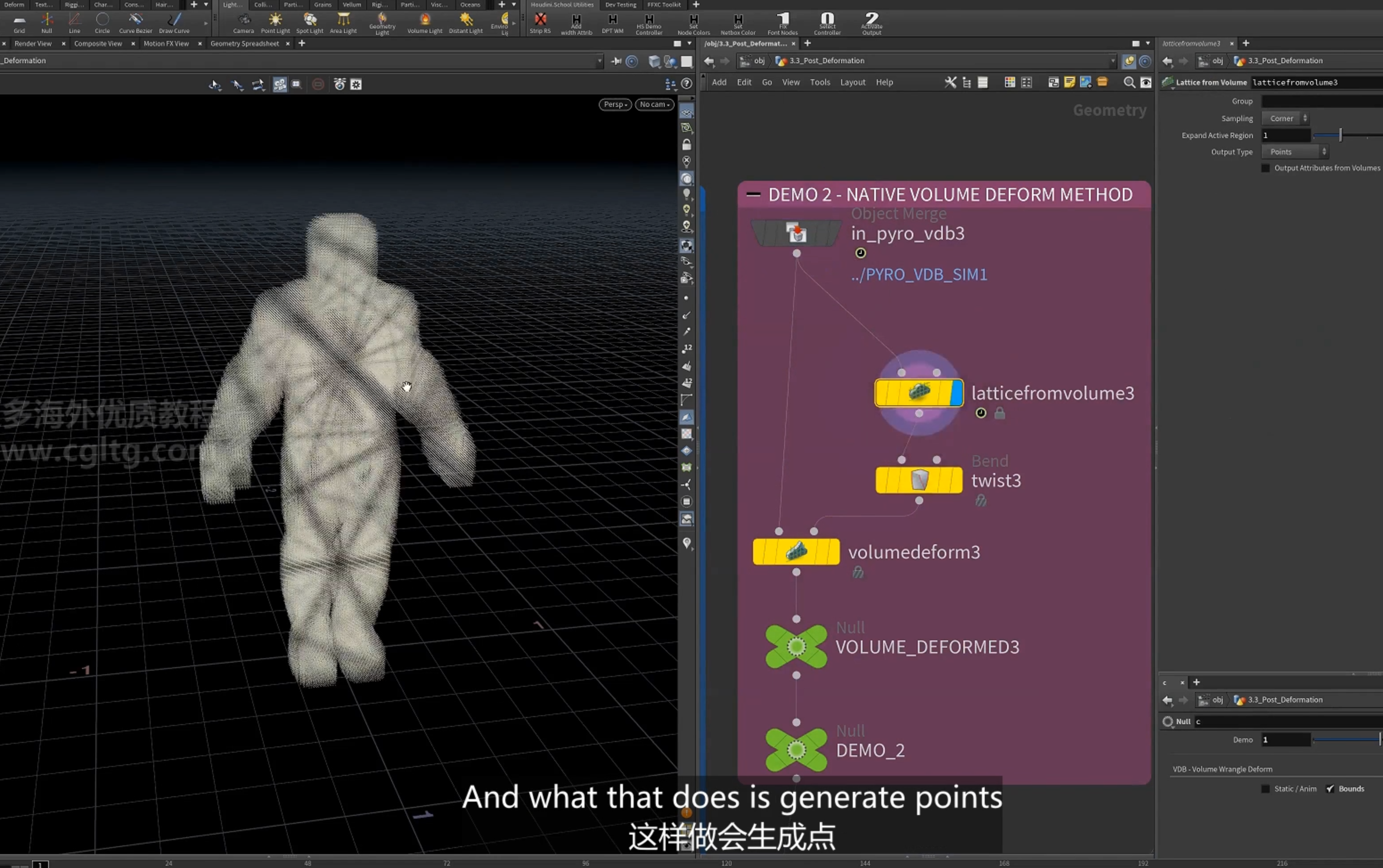The image size is (1383, 868).
Task: Select the Volume Light shelf tool
Action: coord(425,23)
